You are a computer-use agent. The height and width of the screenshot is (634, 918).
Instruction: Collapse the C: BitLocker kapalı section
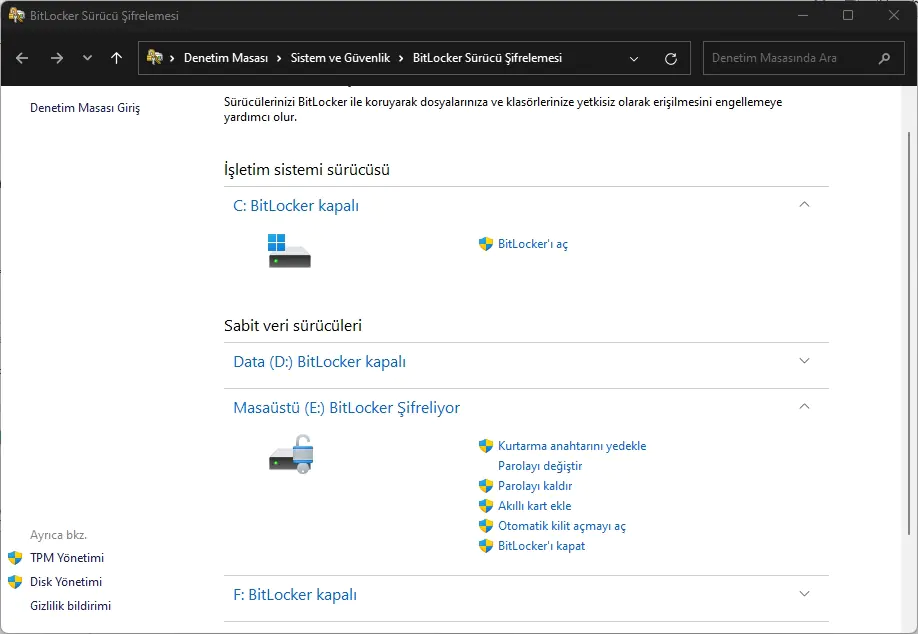[805, 204]
